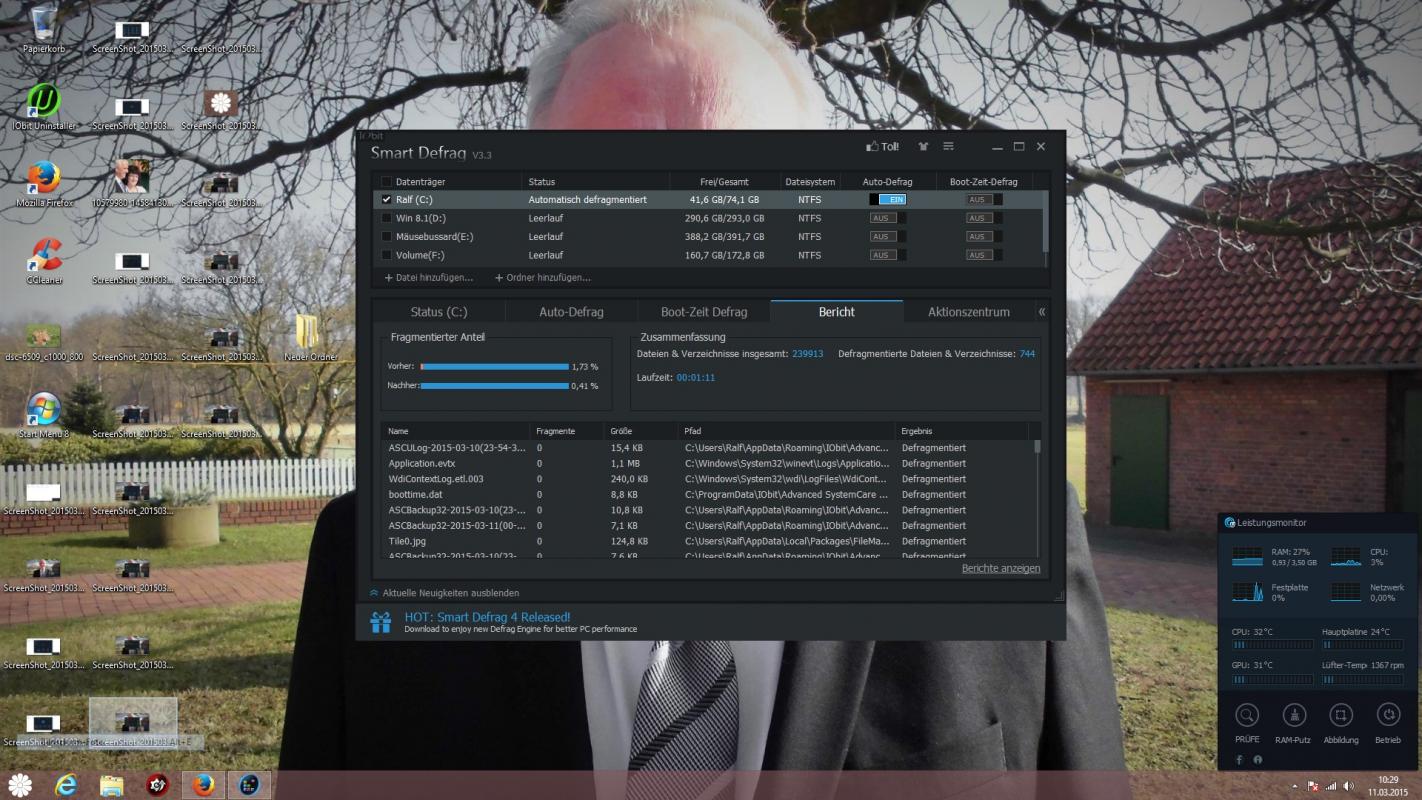This screenshot has width=1422, height=800.
Task: Show hidden system tray icons arrow
Action: click(x=1296, y=786)
